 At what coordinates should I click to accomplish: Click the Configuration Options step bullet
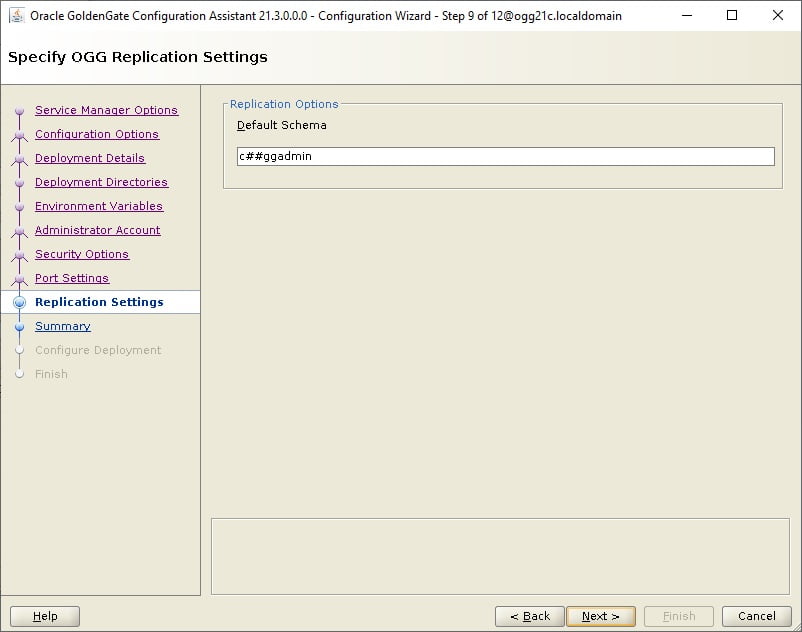19,135
